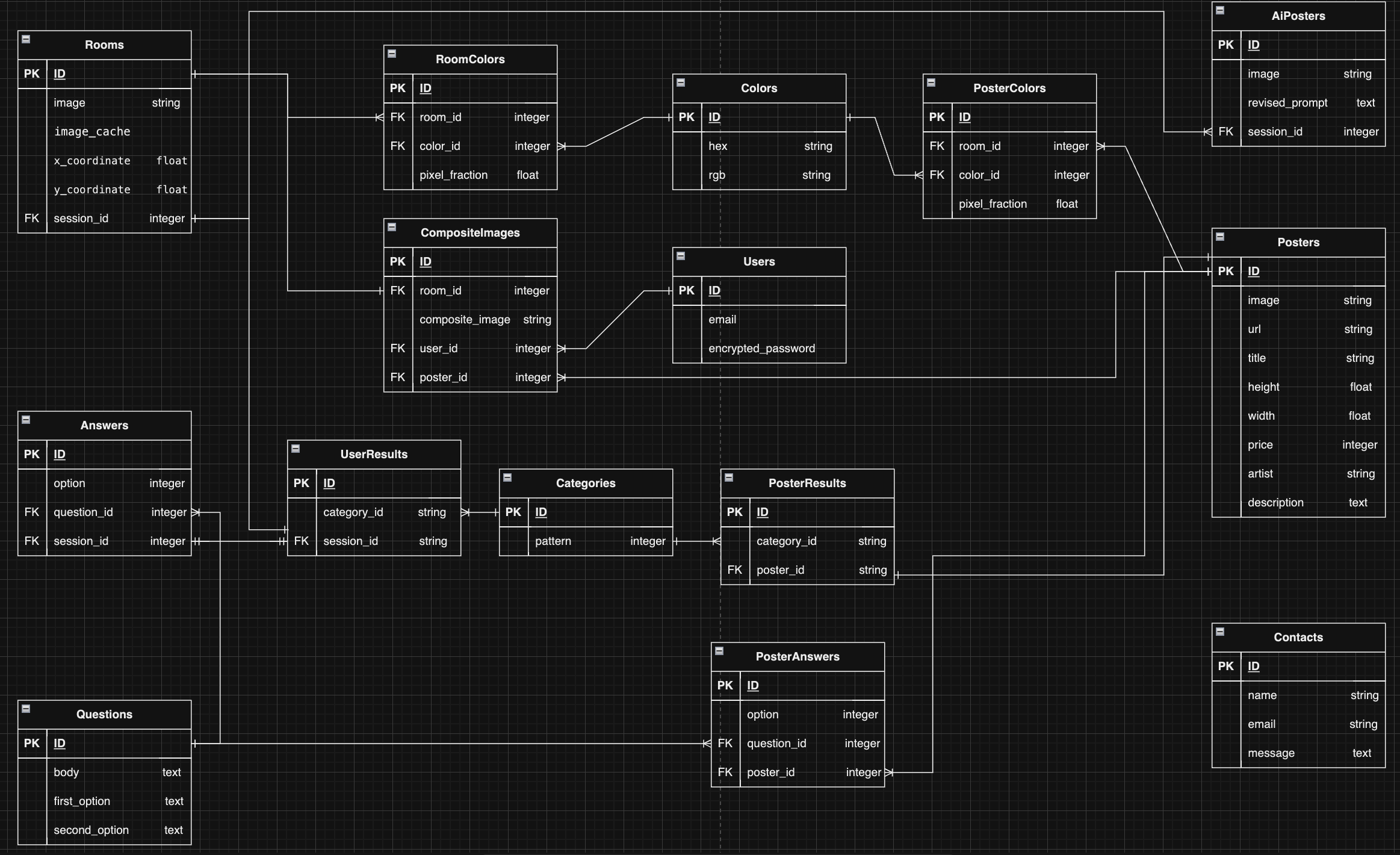Screen dimensions: 1400x855
Task: Click the width field in Posters
Action: pyautogui.click(x=1298, y=416)
